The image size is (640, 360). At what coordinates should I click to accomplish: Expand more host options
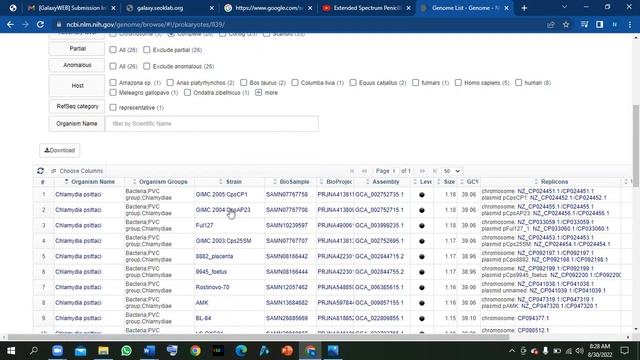(x=267, y=93)
